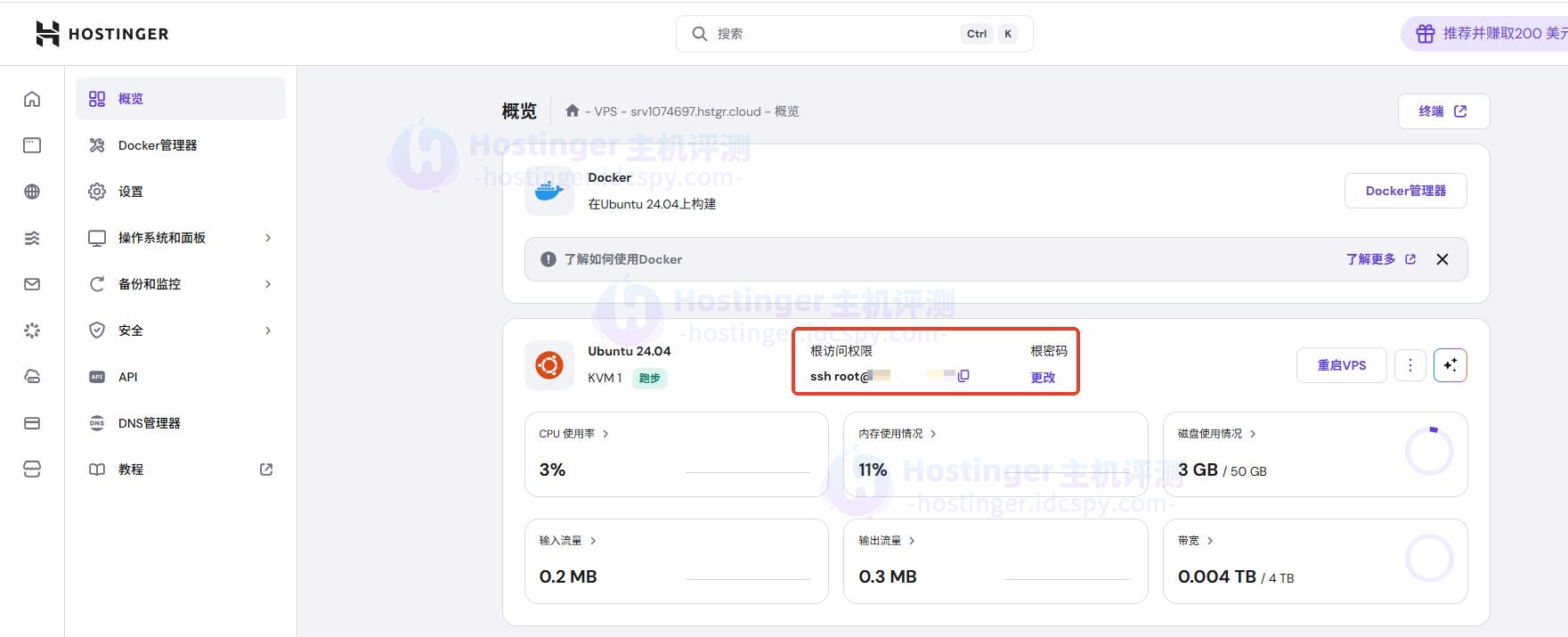Click 重启VPS button
The image size is (1568, 637).
1341,365
